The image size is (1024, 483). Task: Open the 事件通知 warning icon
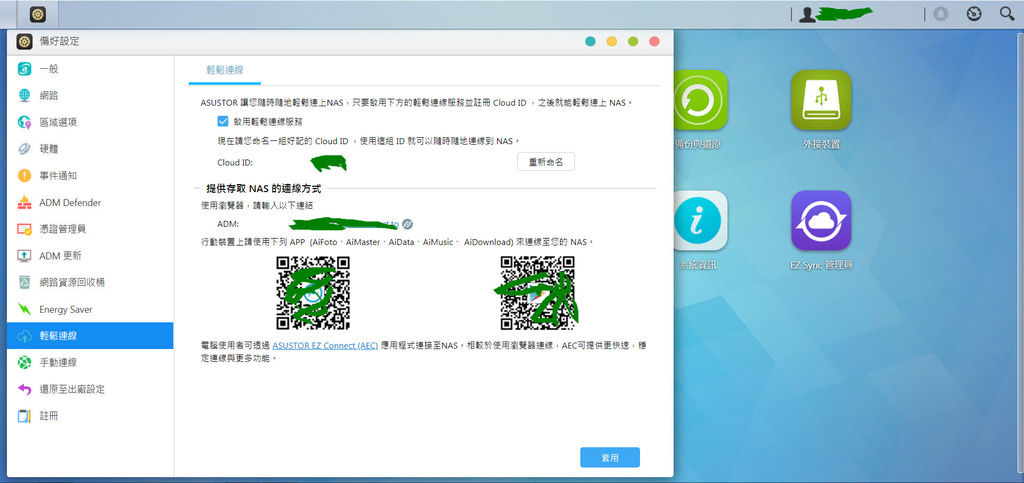(25, 176)
